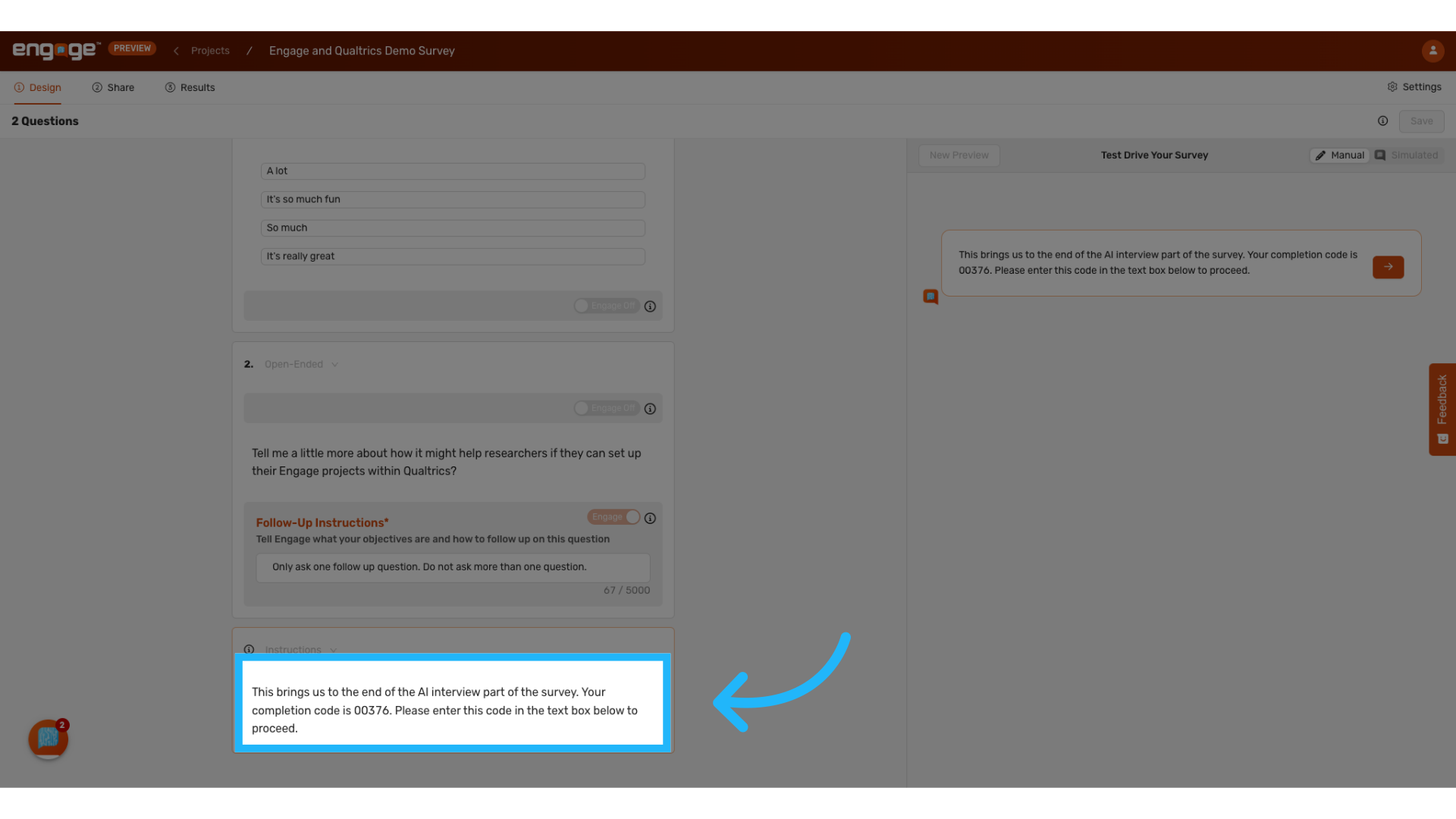Click the chat bubble icon in preview pane
The width and height of the screenshot is (1456, 819).
tap(930, 297)
